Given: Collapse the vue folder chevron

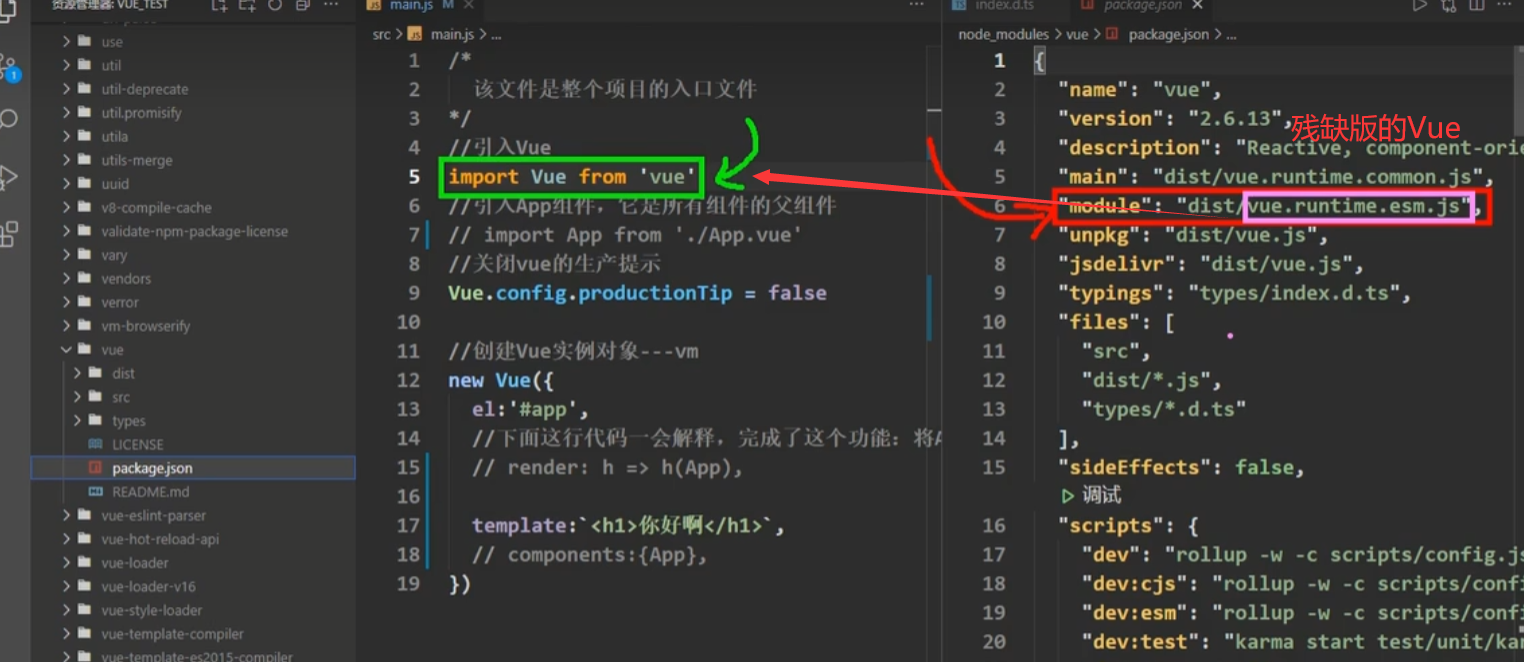Looking at the screenshot, I should pos(66,349).
